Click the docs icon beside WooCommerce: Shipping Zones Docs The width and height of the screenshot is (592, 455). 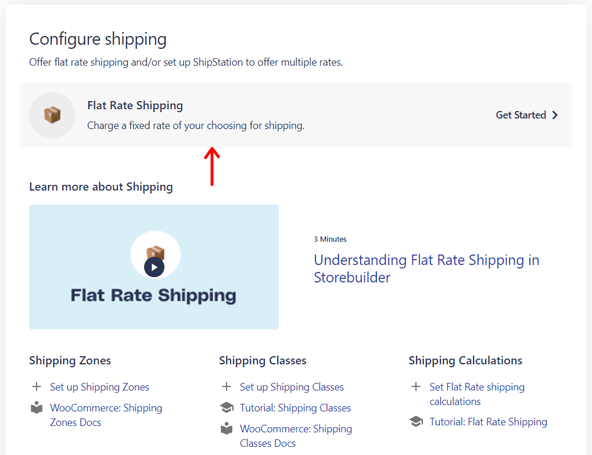coord(37,407)
